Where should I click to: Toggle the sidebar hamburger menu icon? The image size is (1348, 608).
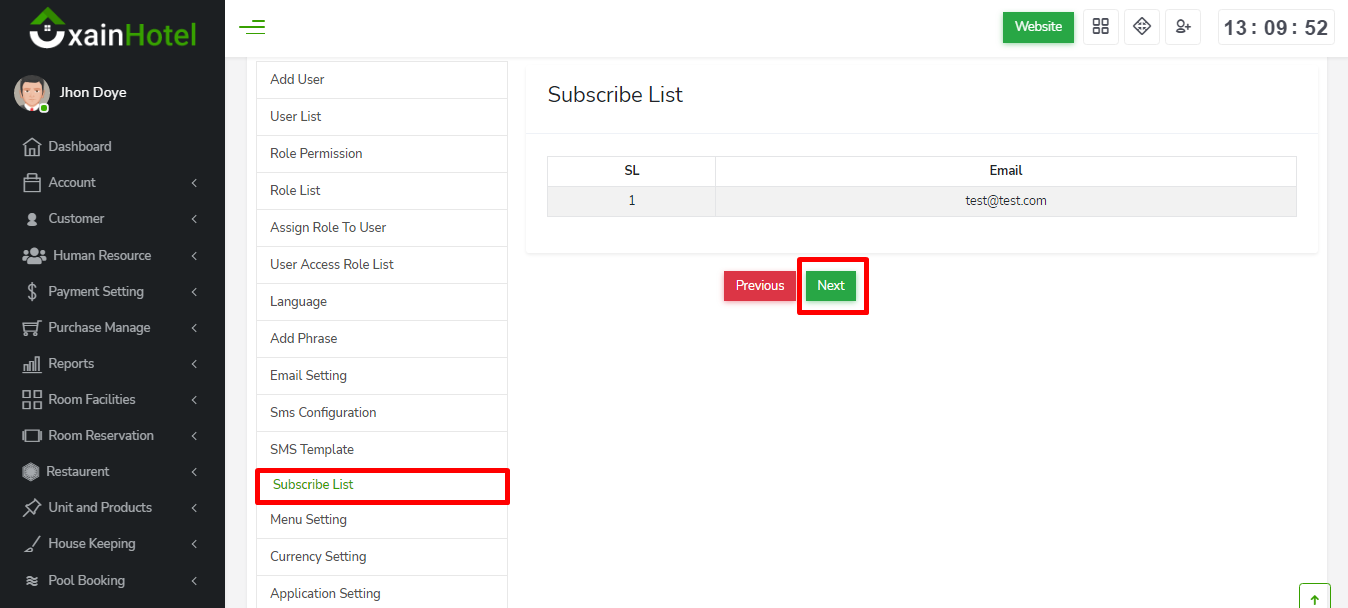pyautogui.click(x=252, y=27)
